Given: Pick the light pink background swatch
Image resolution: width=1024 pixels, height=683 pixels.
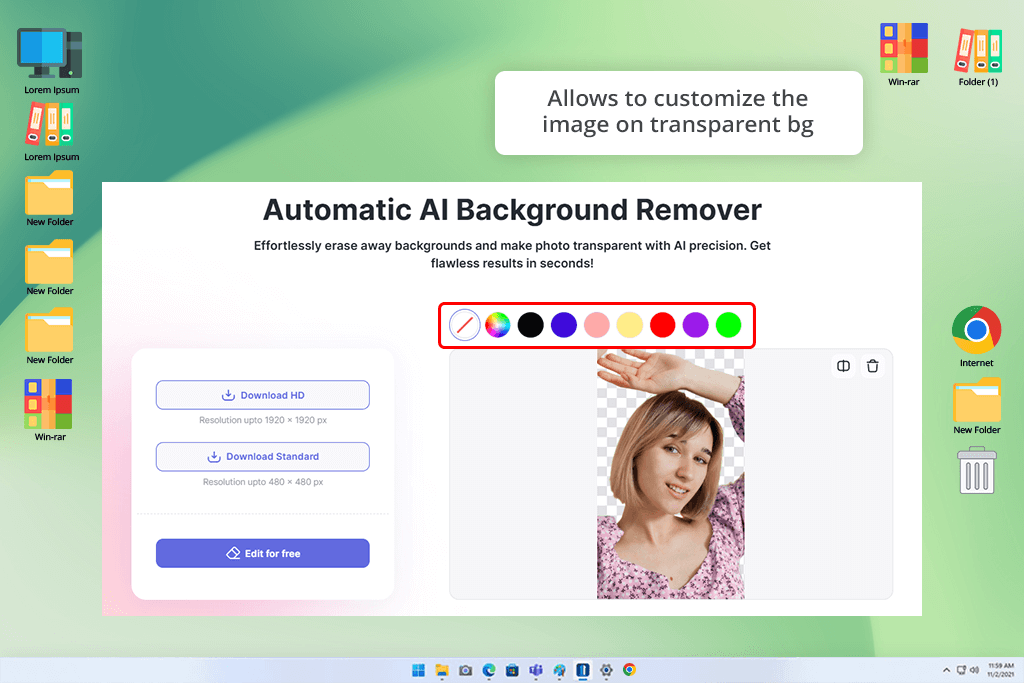Looking at the screenshot, I should 596,325.
